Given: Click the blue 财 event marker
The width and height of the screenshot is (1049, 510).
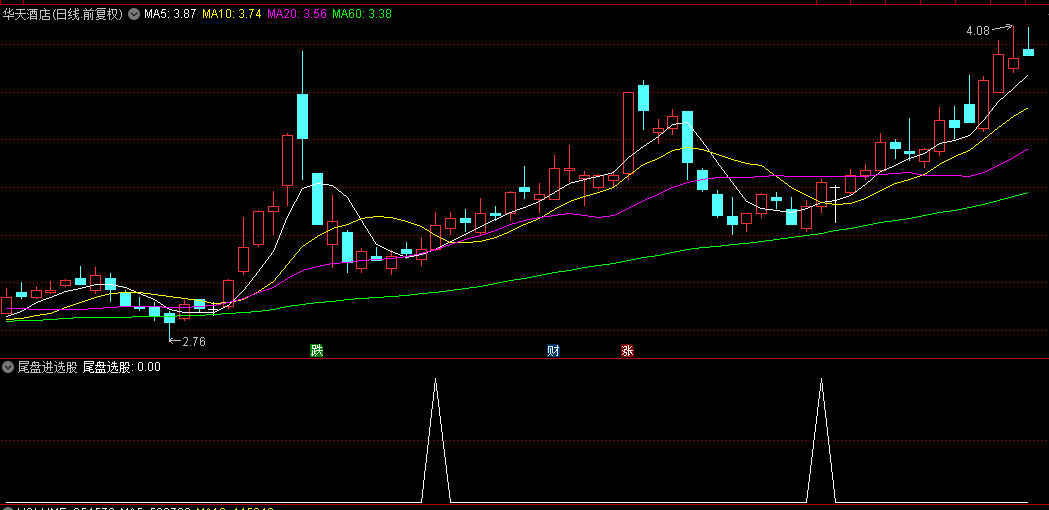Looking at the screenshot, I should 553,350.
